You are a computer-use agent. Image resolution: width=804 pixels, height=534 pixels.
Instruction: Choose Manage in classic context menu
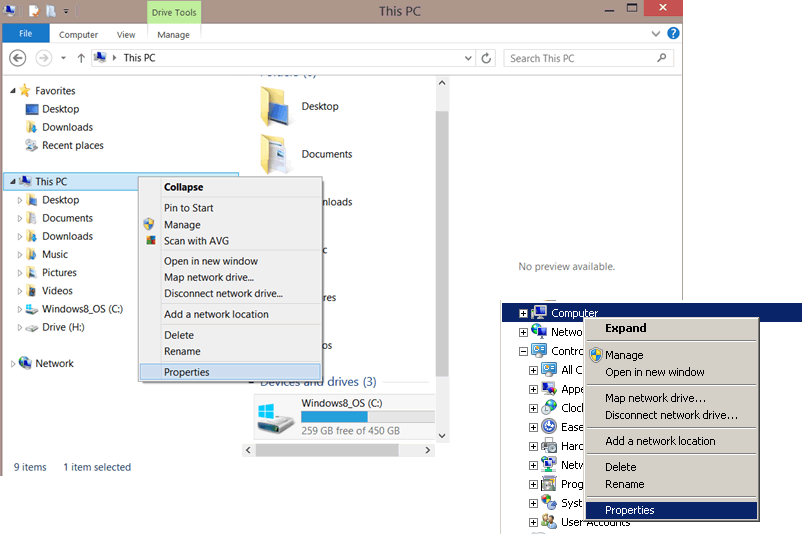(624, 355)
